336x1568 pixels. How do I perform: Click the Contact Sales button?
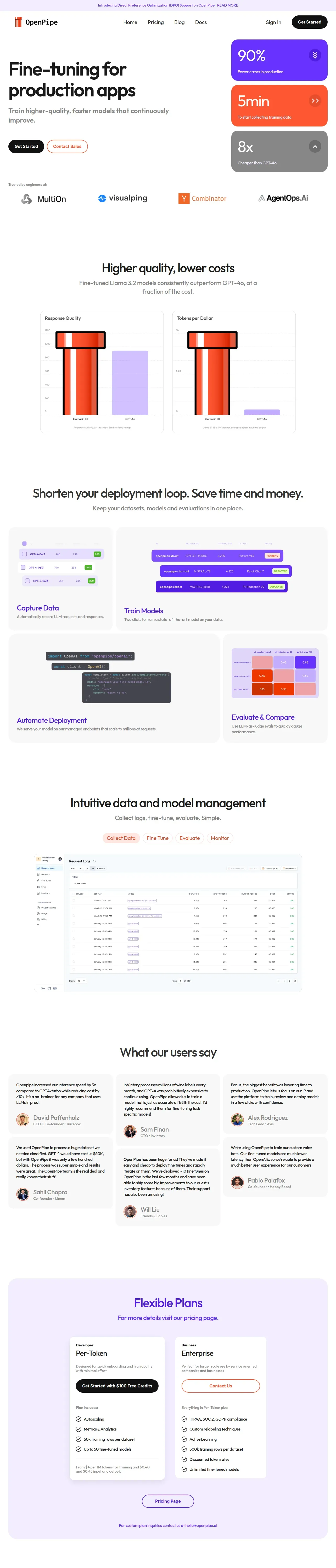click(x=67, y=146)
